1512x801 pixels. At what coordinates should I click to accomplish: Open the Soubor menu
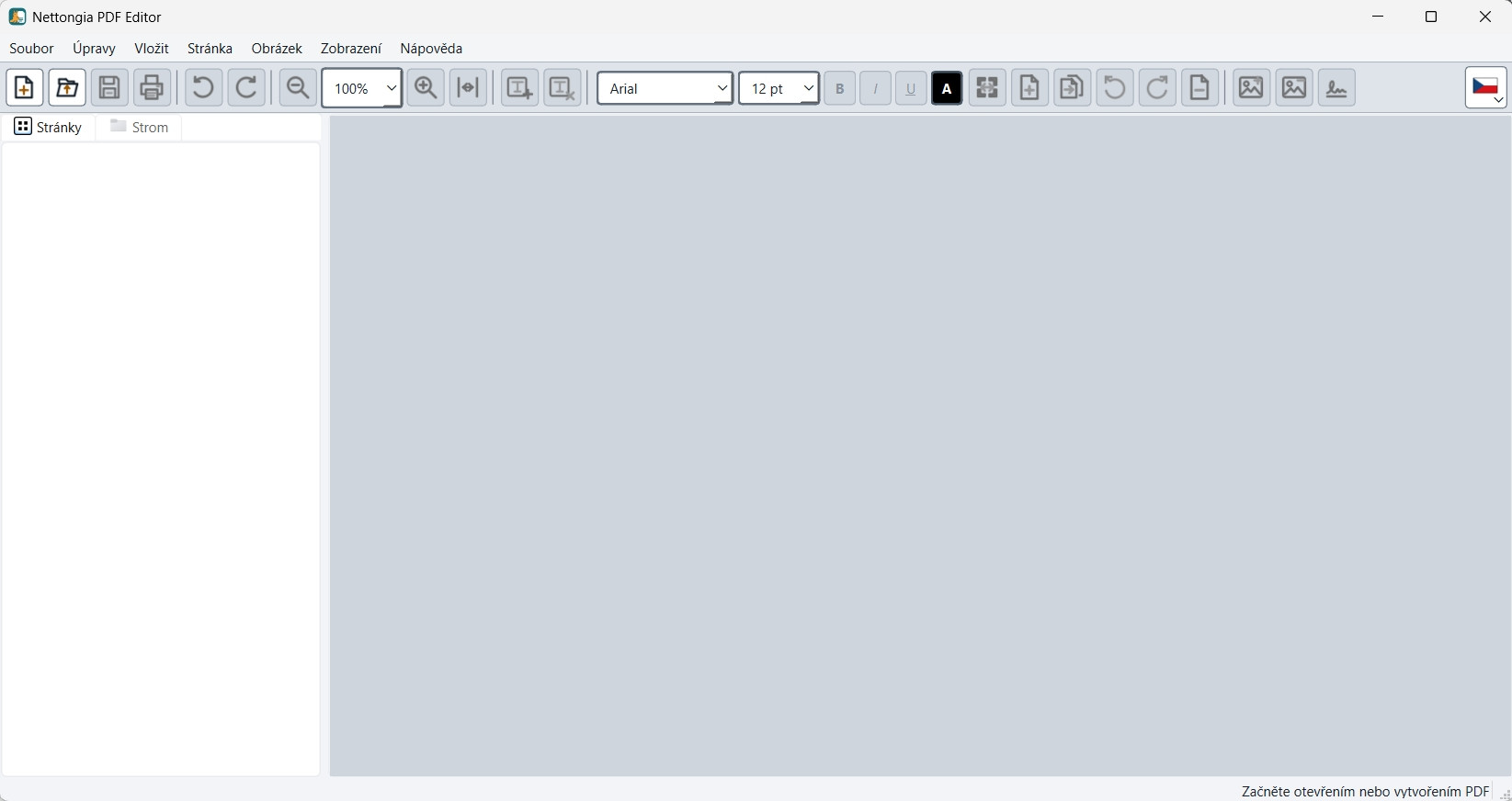tap(32, 49)
